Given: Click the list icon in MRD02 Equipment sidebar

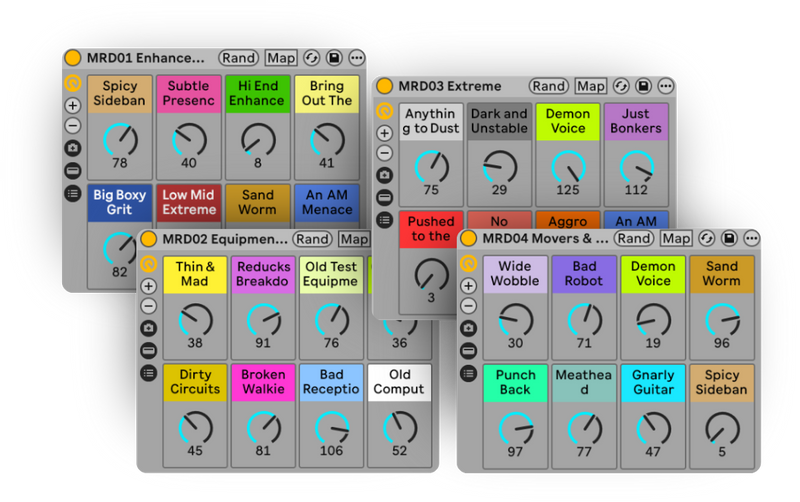Looking at the screenshot, I should 148,372.
